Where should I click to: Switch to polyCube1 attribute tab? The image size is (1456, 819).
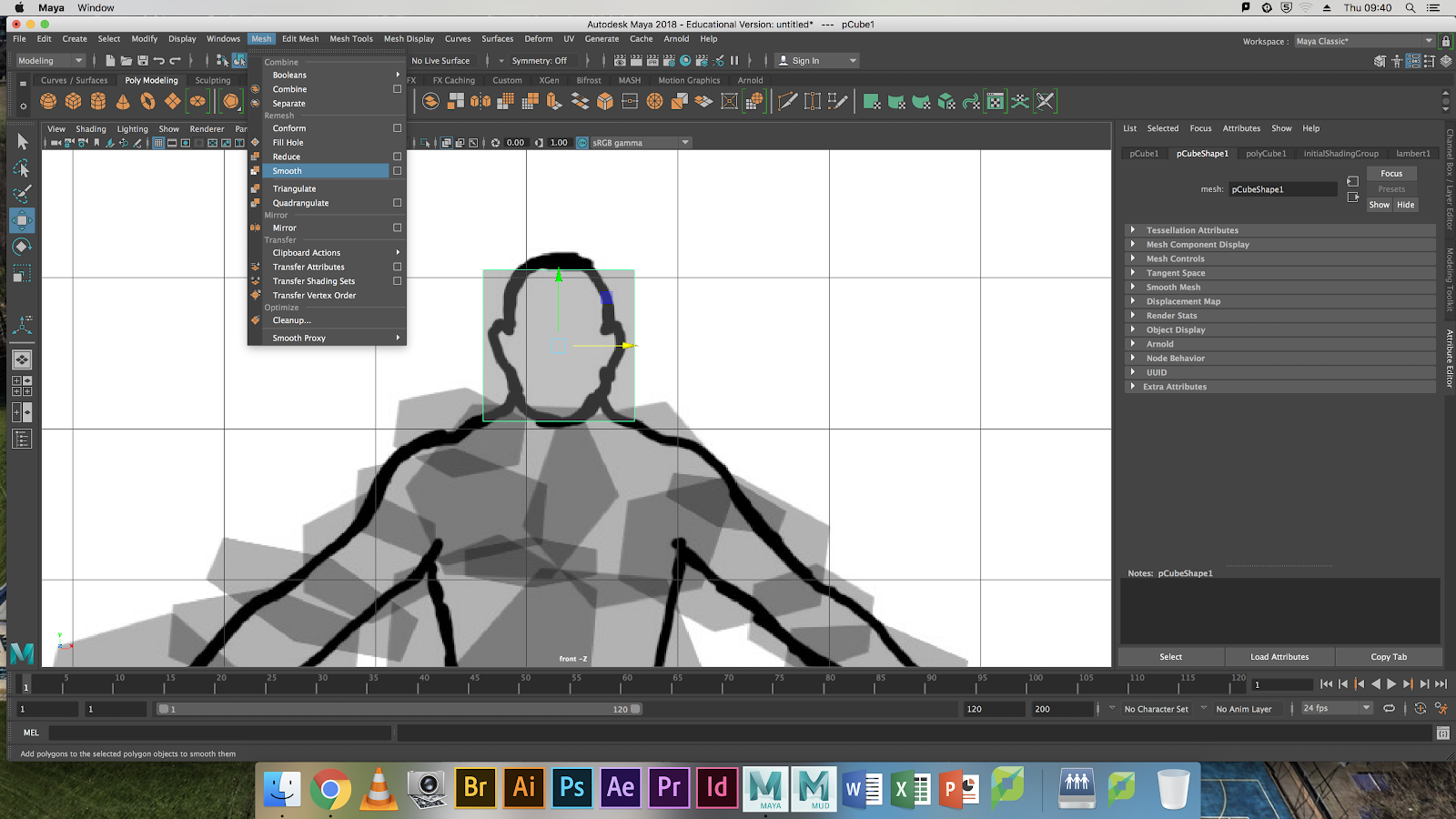tap(1266, 154)
